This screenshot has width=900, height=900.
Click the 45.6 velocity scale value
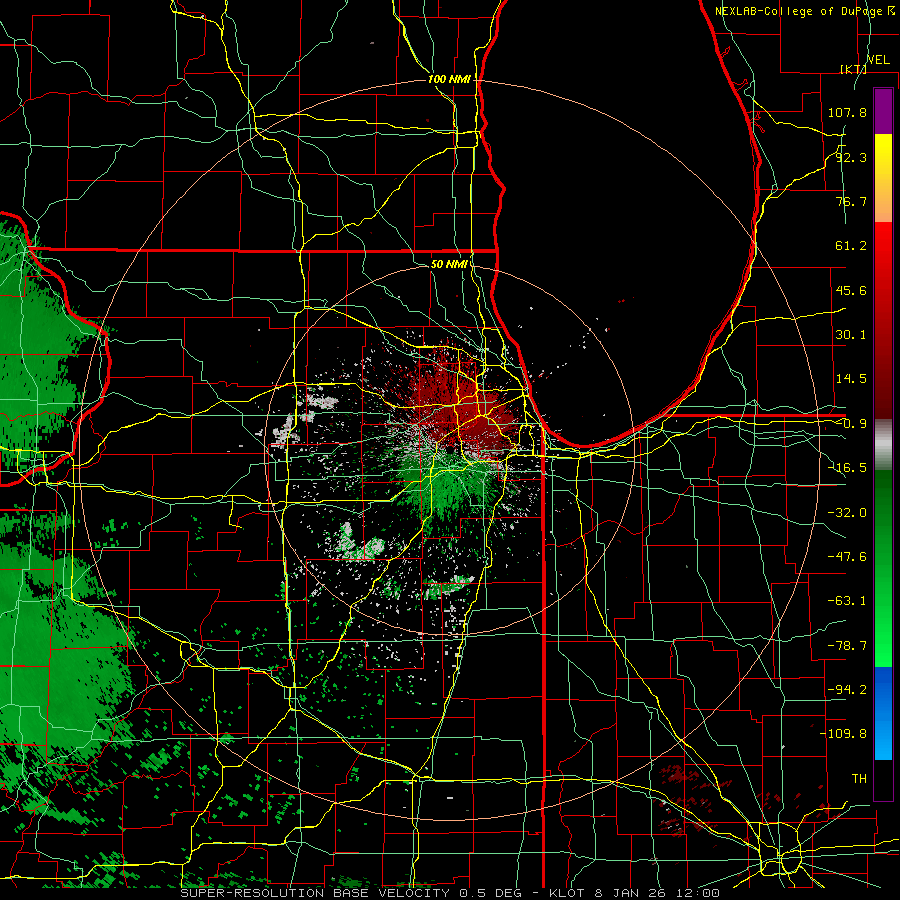pos(851,290)
